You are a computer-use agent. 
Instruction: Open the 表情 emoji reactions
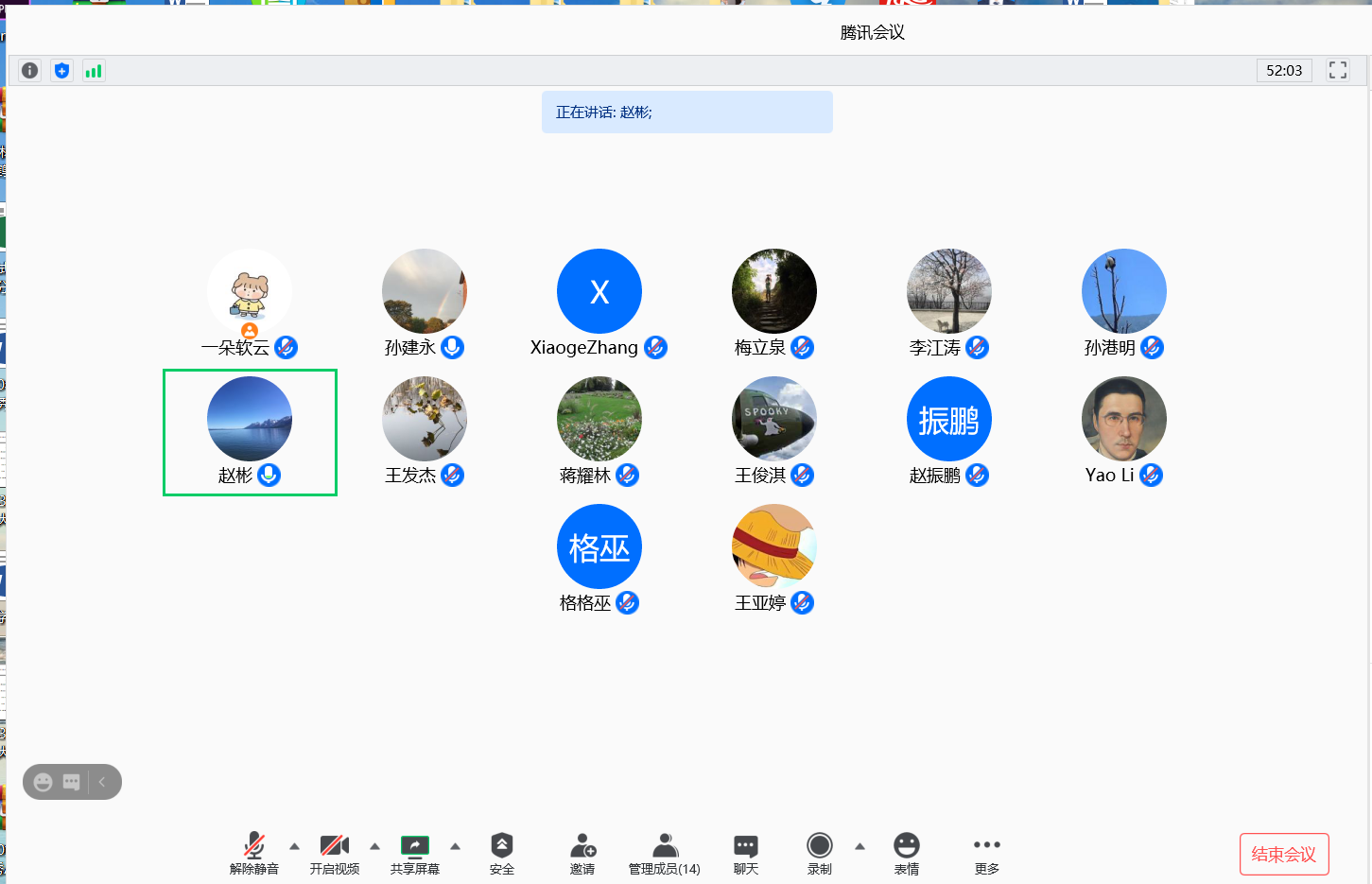(906, 852)
